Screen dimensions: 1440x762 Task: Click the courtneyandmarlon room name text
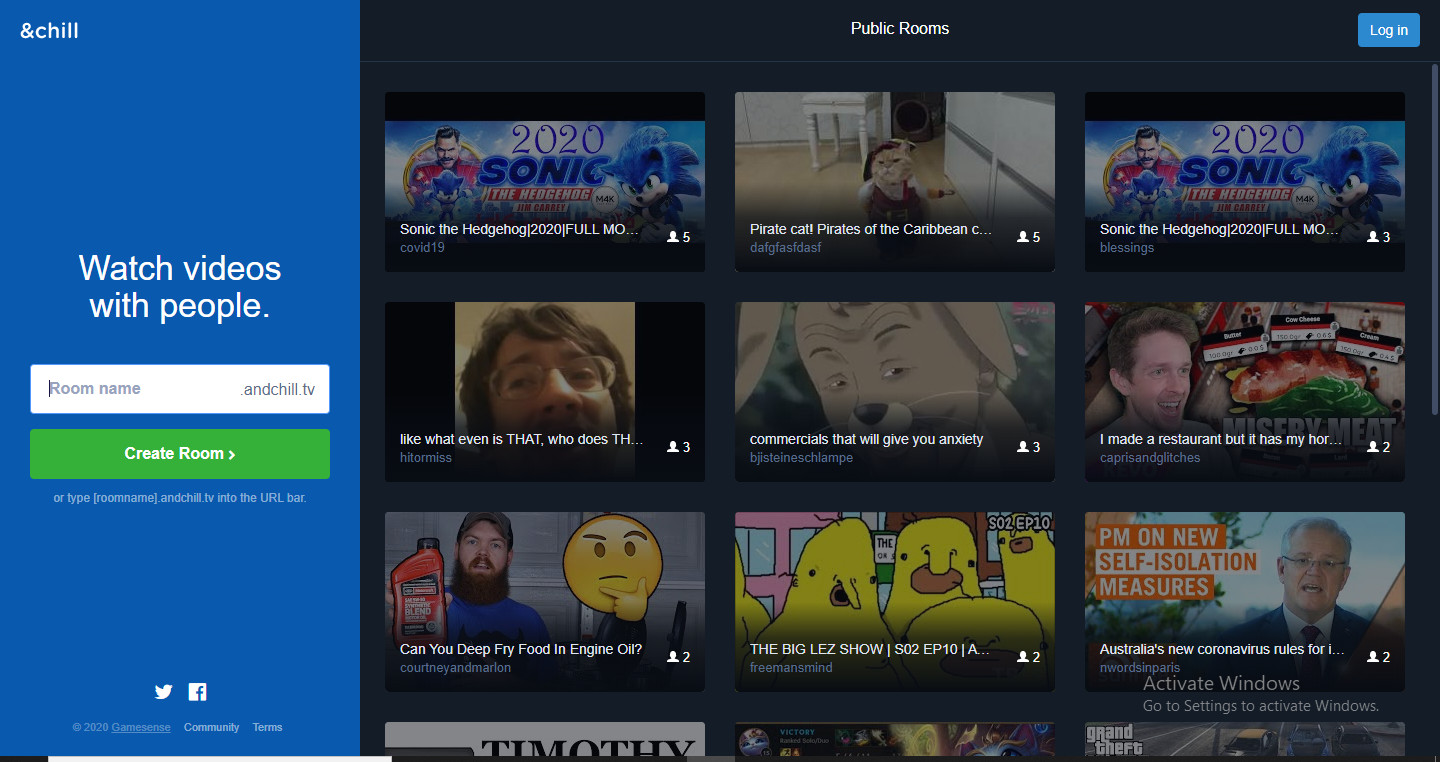455,668
